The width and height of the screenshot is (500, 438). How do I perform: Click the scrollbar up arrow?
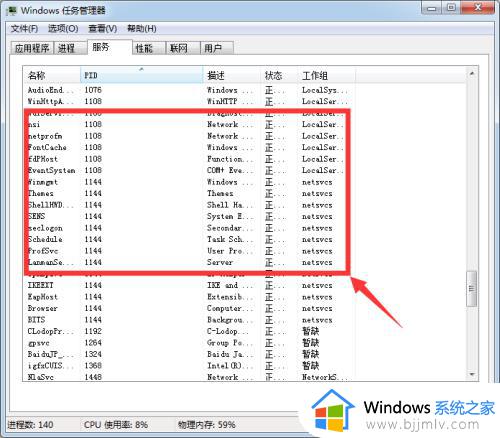pos(472,74)
